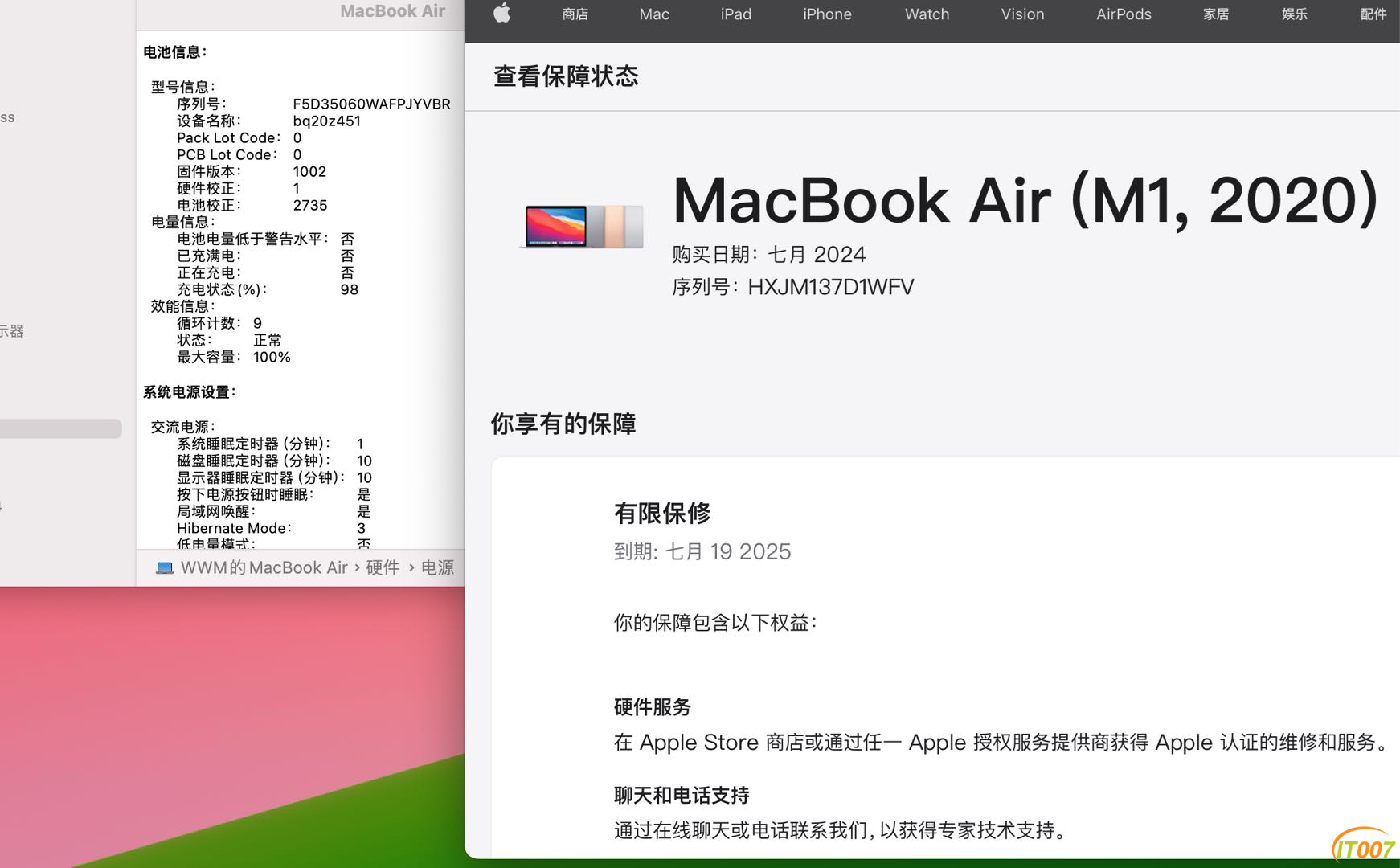Click the expiry date 七月 19 2025
The width and height of the screenshot is (1400, 868).
point(728,551)
